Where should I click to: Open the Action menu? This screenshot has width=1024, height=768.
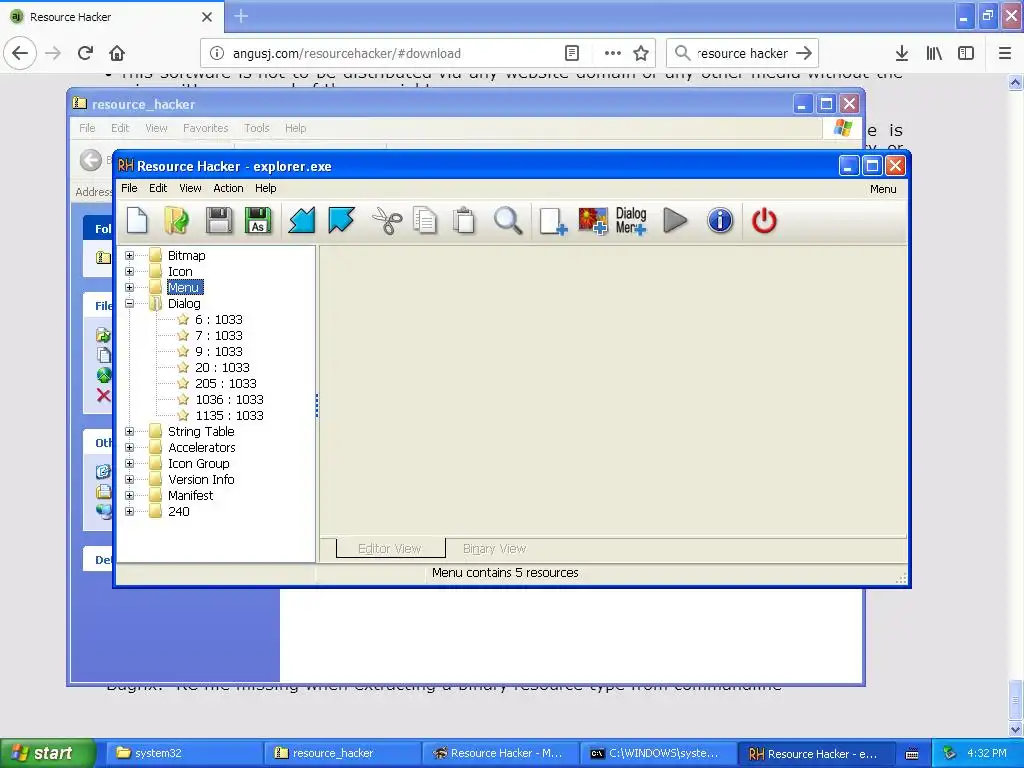pos(228,188)
